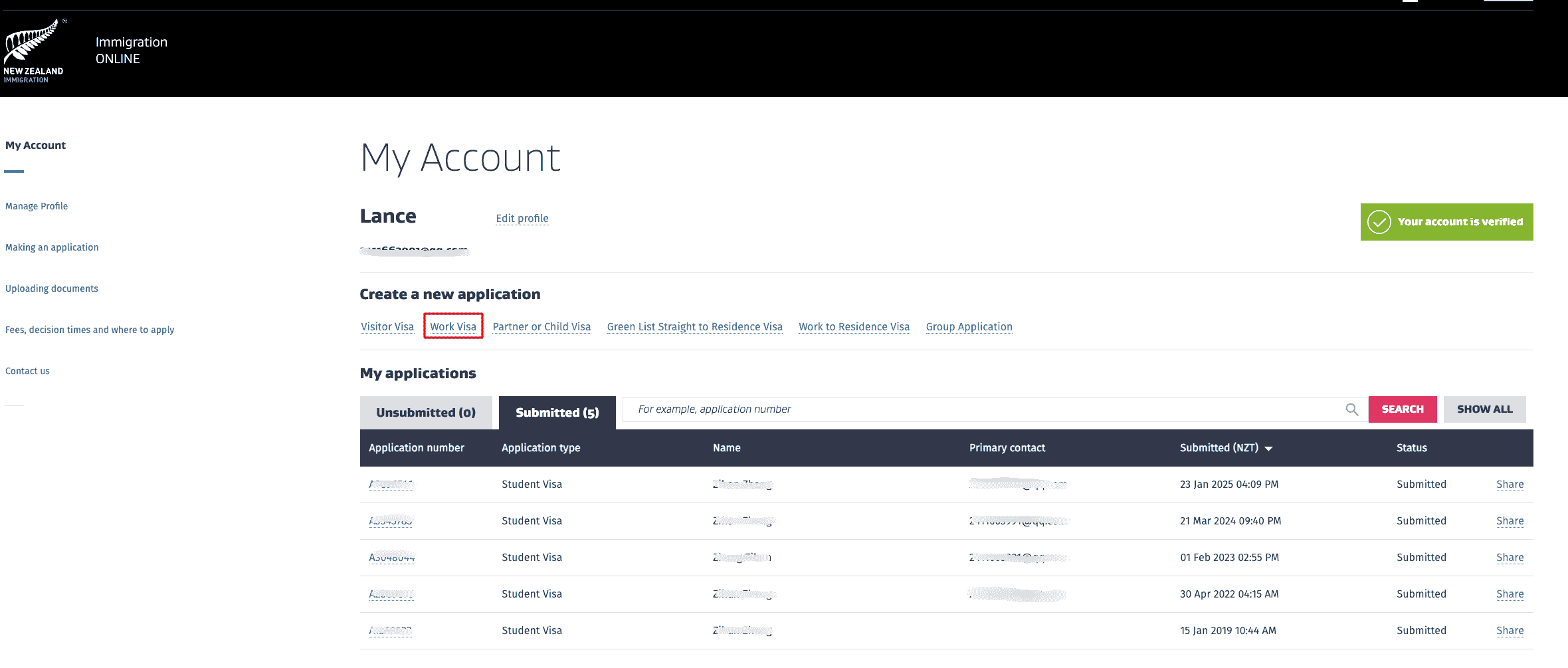Screen dimensions: 1568x668
Task: Open the Work to Residence Visa link
Action: click(x=854, y=326)
